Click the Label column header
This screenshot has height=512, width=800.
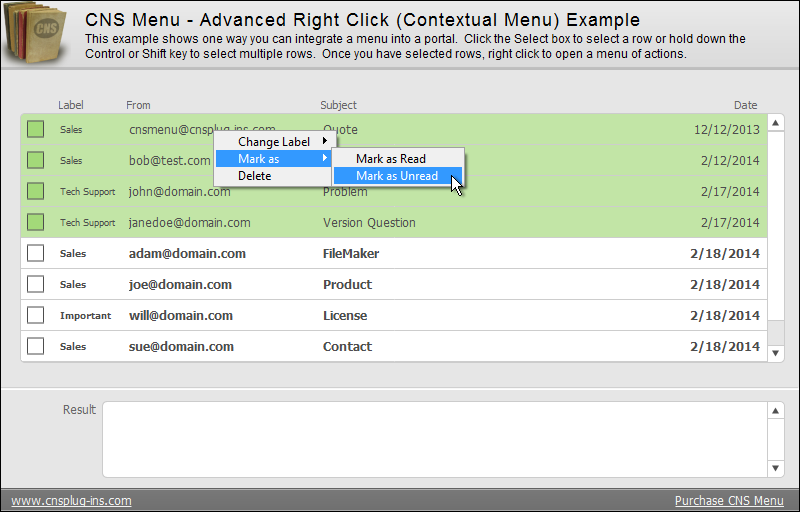coord(70,105)
